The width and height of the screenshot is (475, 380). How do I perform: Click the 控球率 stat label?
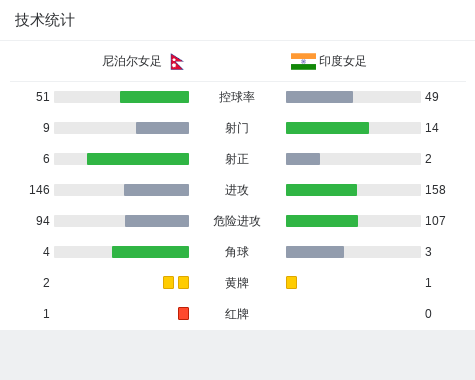(x=237, y=97)
